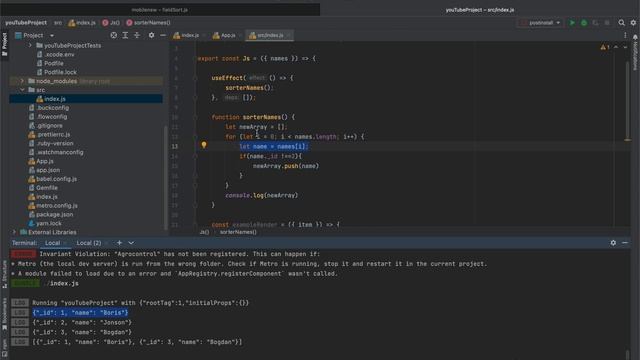This screenshot has width=640, height=360.
Task: Open the Project vertical side tab
Action: click(x=4, y=44)
